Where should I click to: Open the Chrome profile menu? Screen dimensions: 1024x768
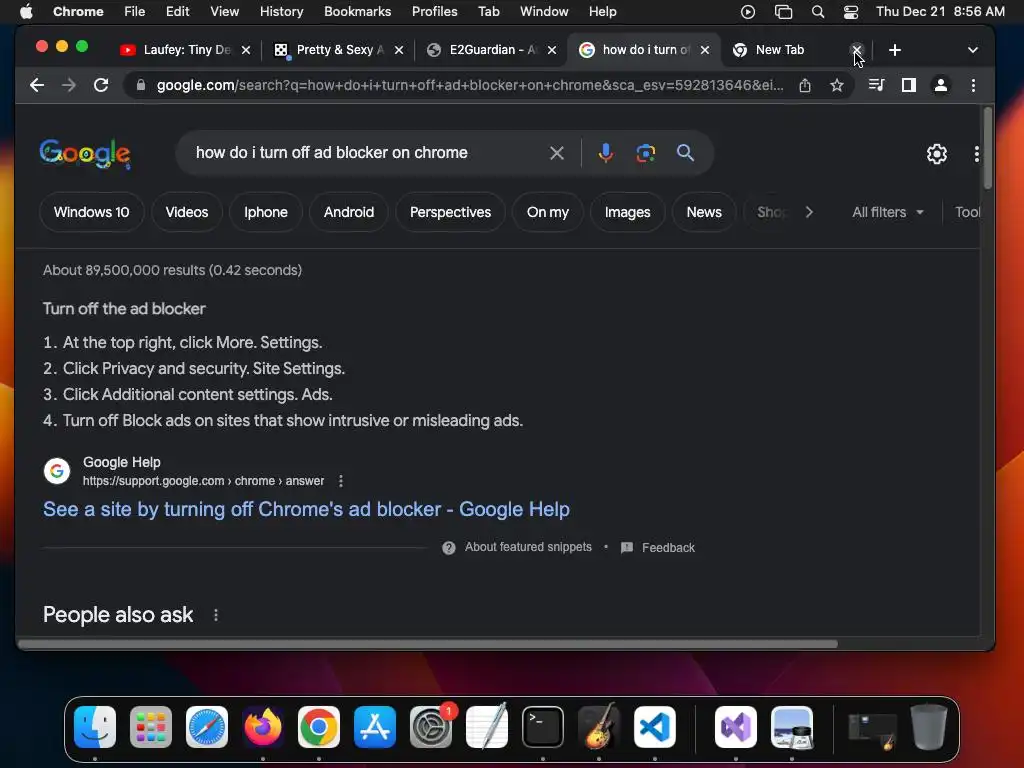[940, 85]
